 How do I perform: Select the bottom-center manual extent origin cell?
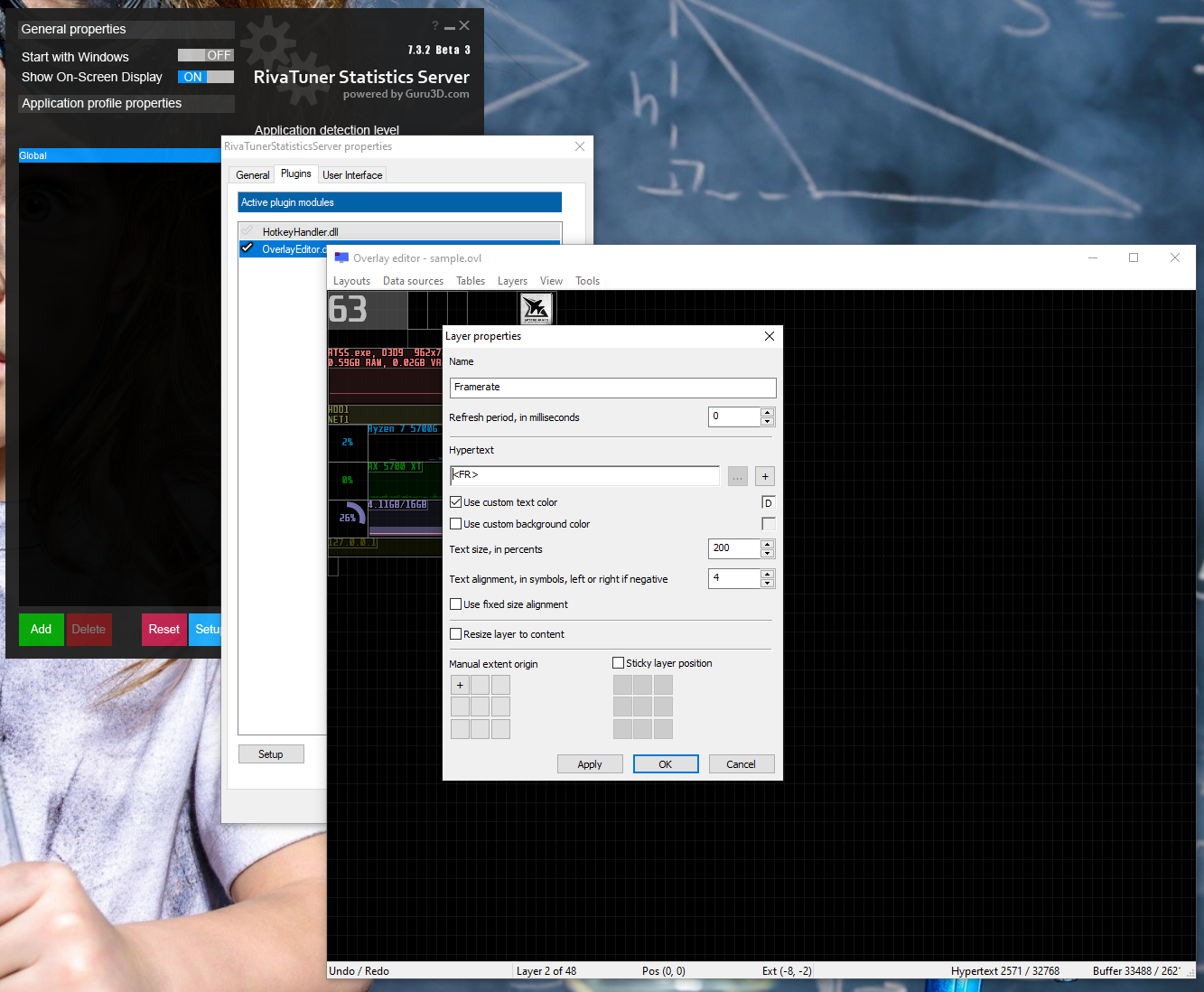tap(481, 728)
